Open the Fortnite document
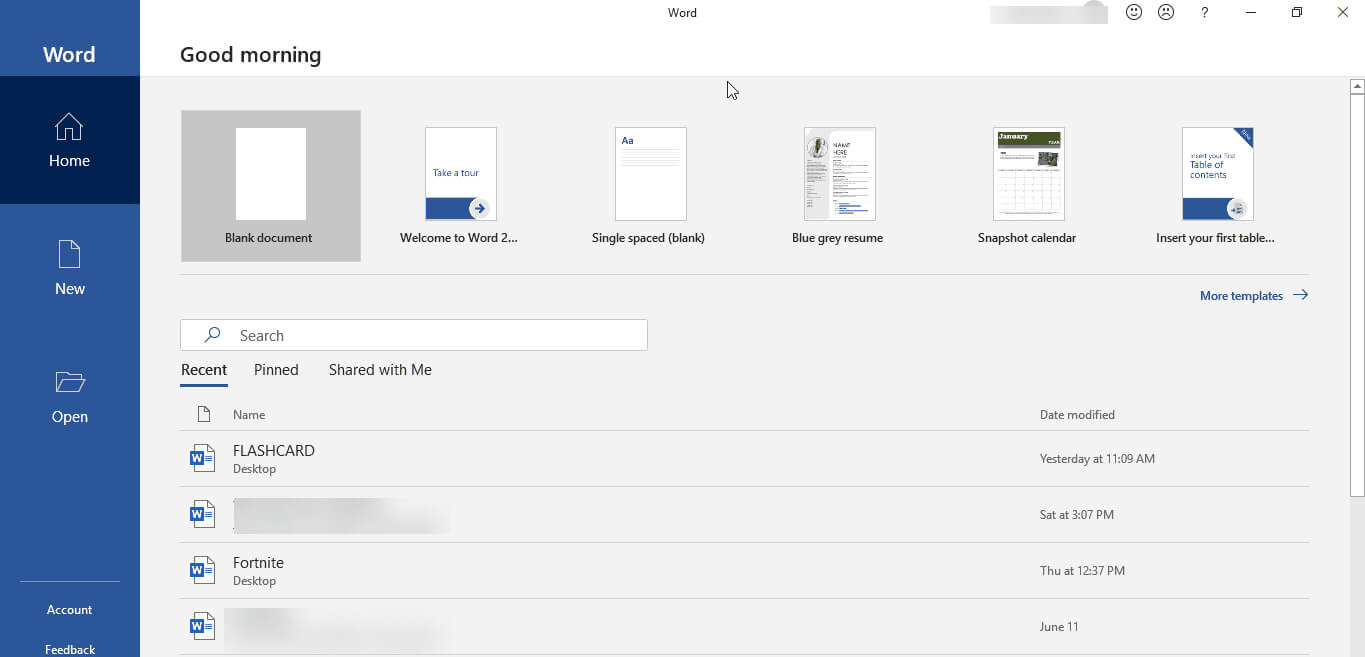Screen dimensions: 1365x657 pyautogui.click(x=744, y=571)
